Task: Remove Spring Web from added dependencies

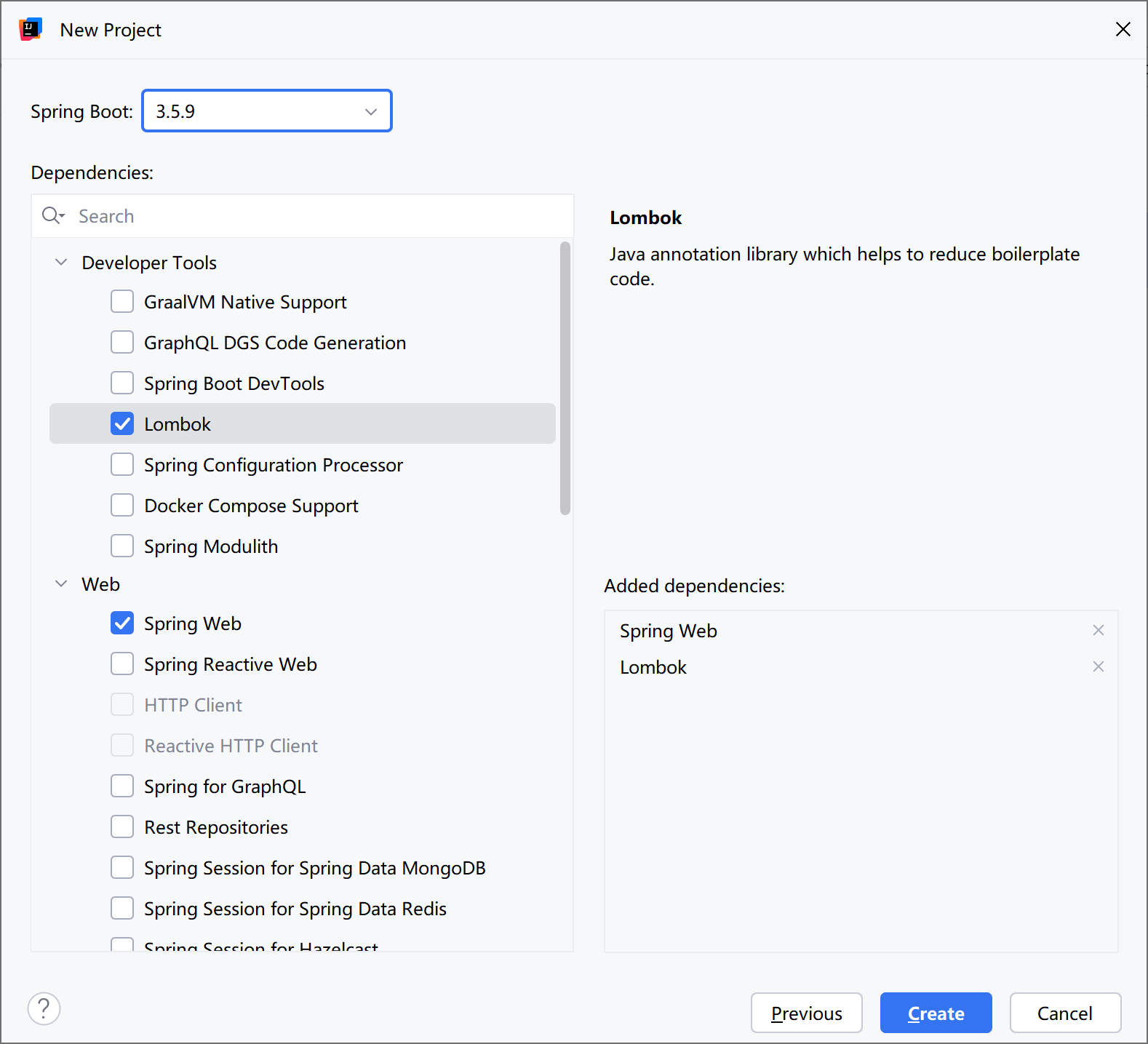Action: [1098, 630]
